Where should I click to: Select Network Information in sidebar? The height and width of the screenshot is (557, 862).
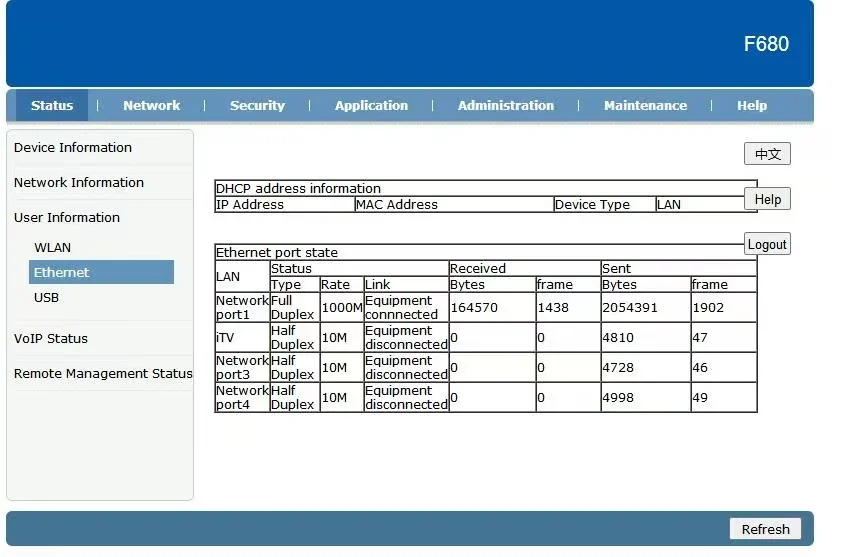(x=79, y=182)
